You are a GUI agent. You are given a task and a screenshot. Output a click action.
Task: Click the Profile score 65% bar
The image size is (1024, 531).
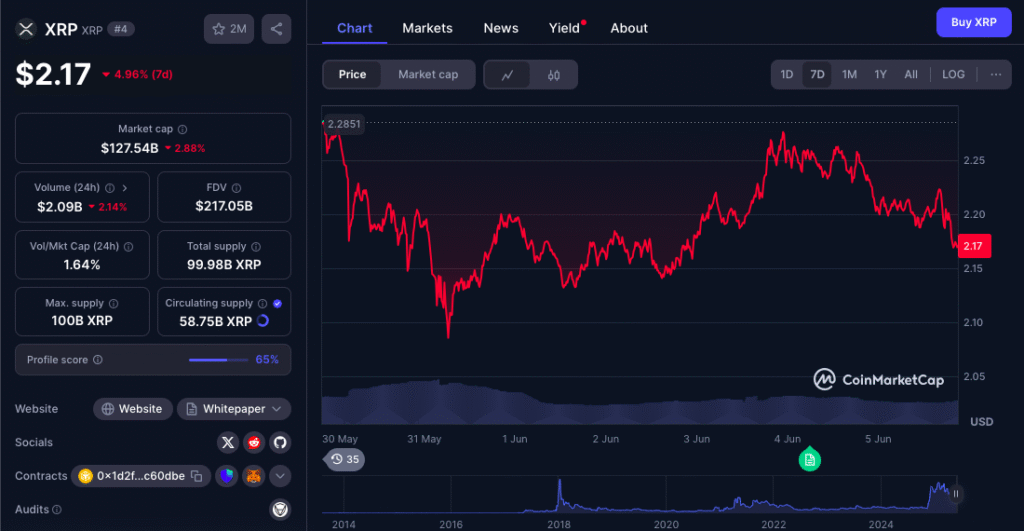click(x=218, y=360)
